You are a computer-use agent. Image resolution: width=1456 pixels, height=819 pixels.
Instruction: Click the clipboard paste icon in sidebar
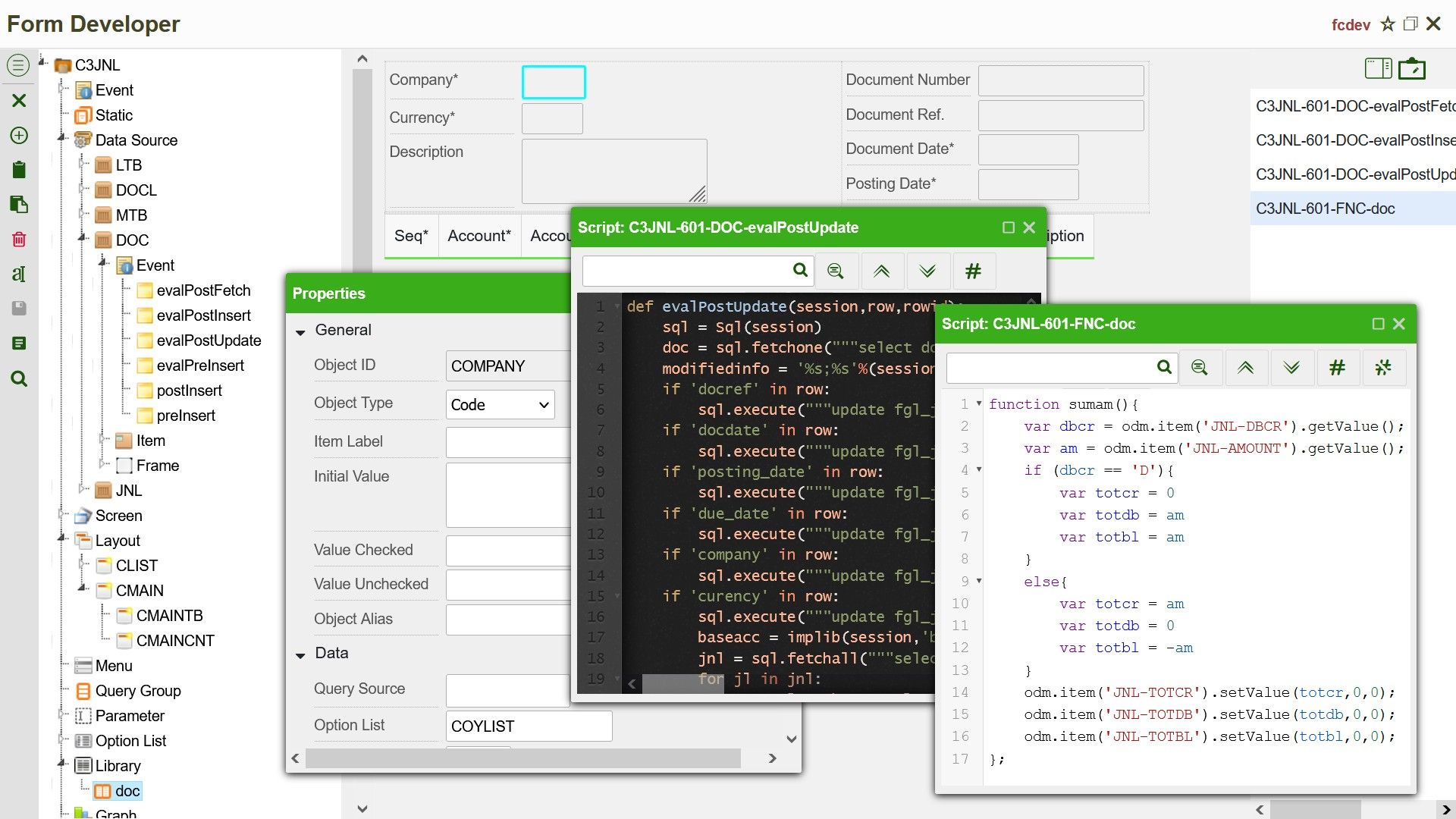coord(19,169)
